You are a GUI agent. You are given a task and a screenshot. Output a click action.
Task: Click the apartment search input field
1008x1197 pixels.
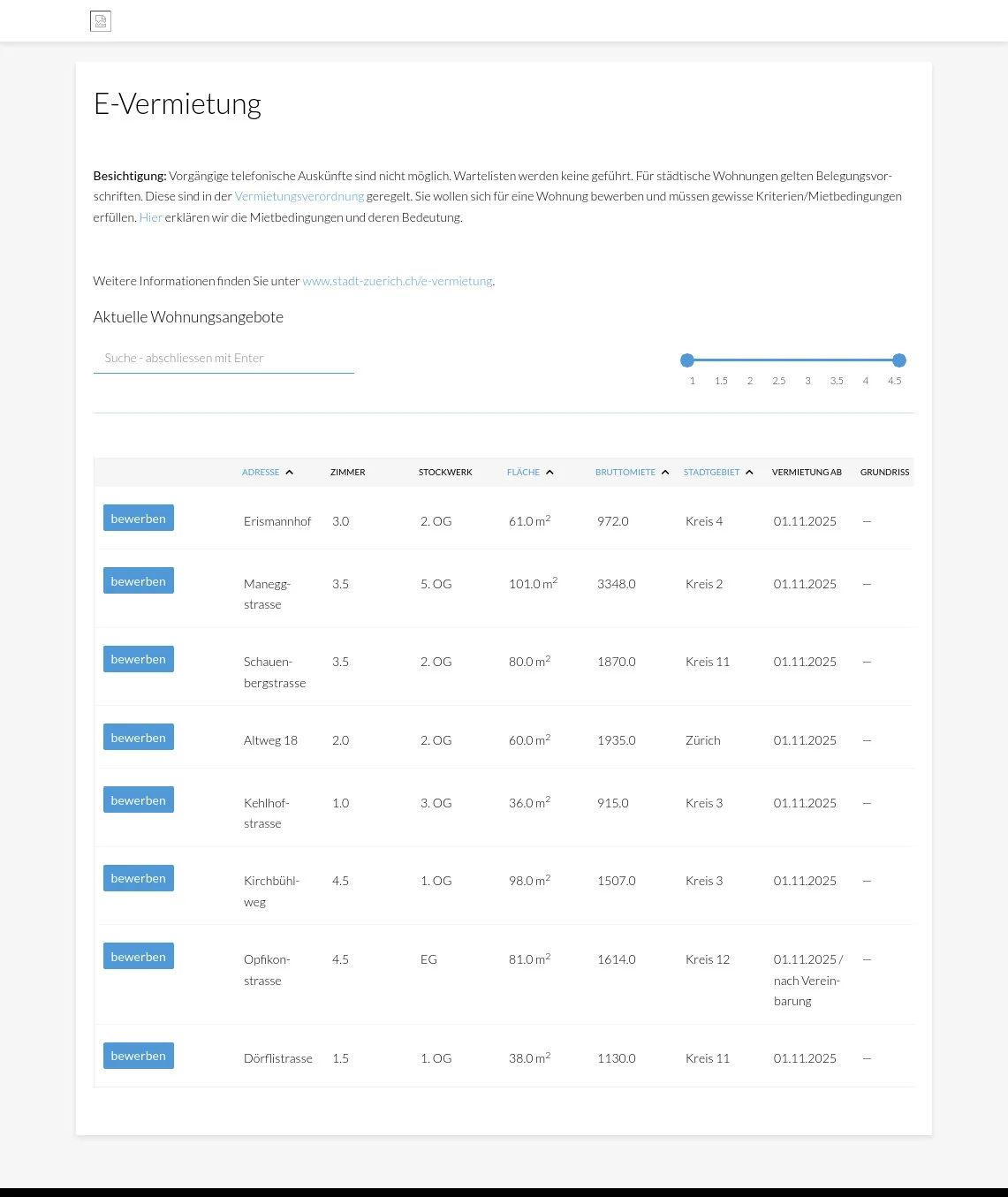pos(224,358)
